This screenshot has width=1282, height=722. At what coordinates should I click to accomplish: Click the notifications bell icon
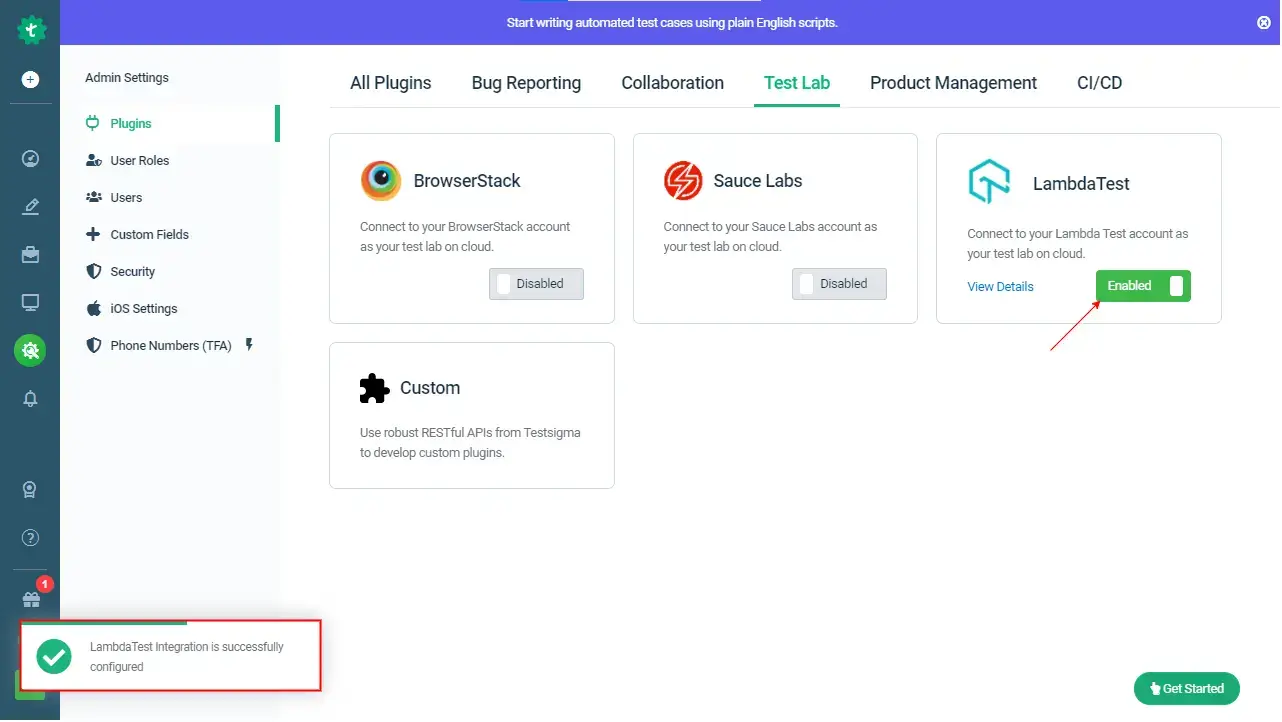[x=30, y=399]
